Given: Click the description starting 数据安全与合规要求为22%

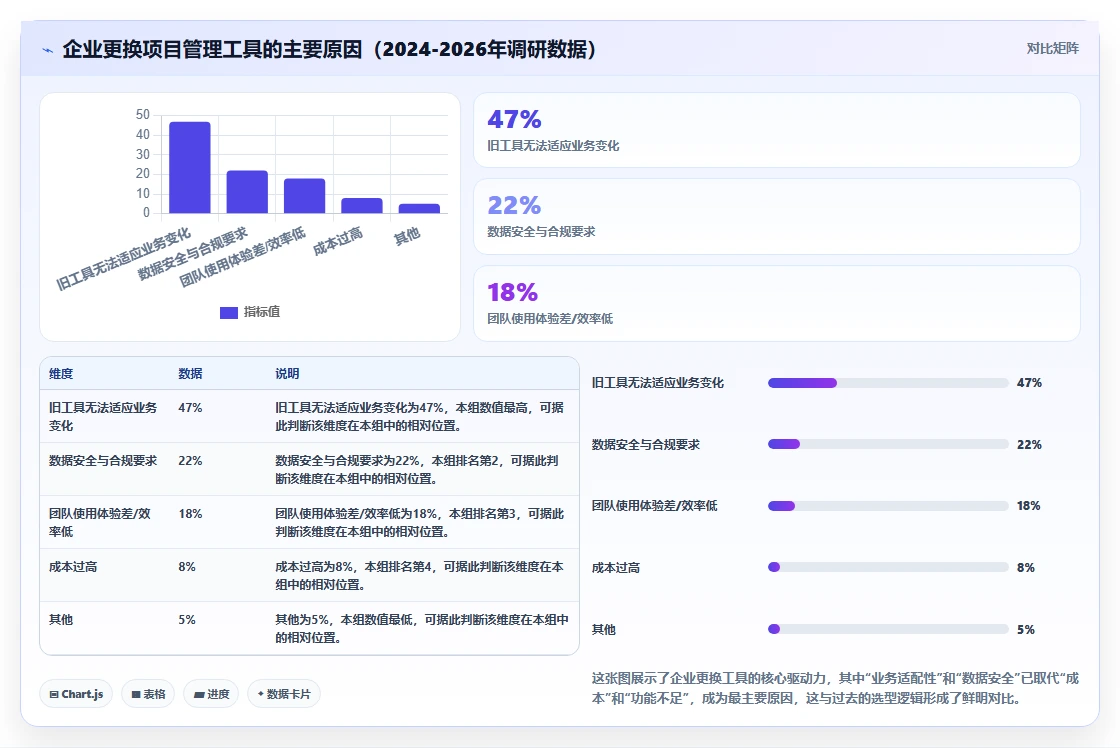Looking at the screenshot, I should point(416,469).
